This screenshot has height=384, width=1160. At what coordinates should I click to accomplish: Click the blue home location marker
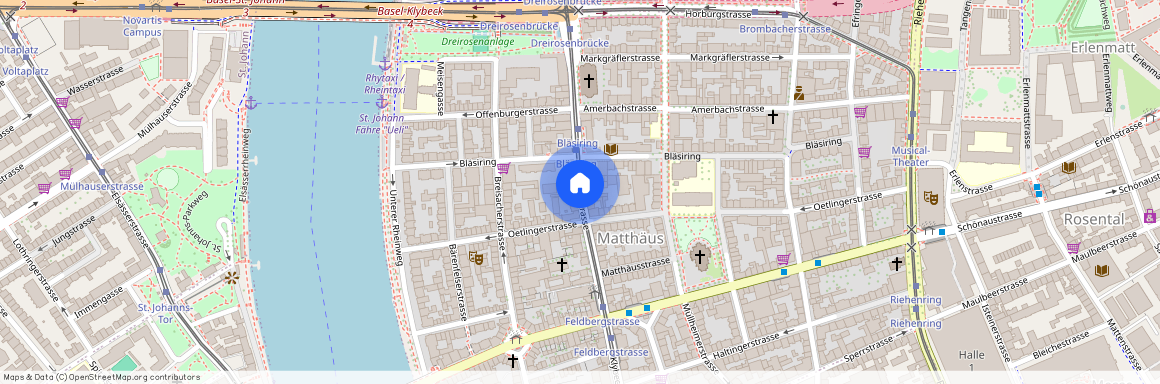(x=579, y=183)
